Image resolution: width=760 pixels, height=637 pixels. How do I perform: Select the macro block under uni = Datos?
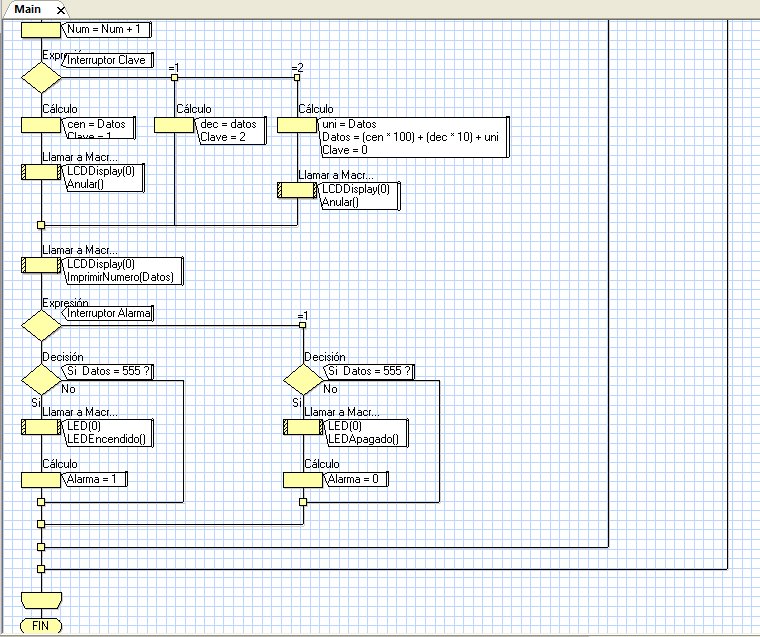297,190
